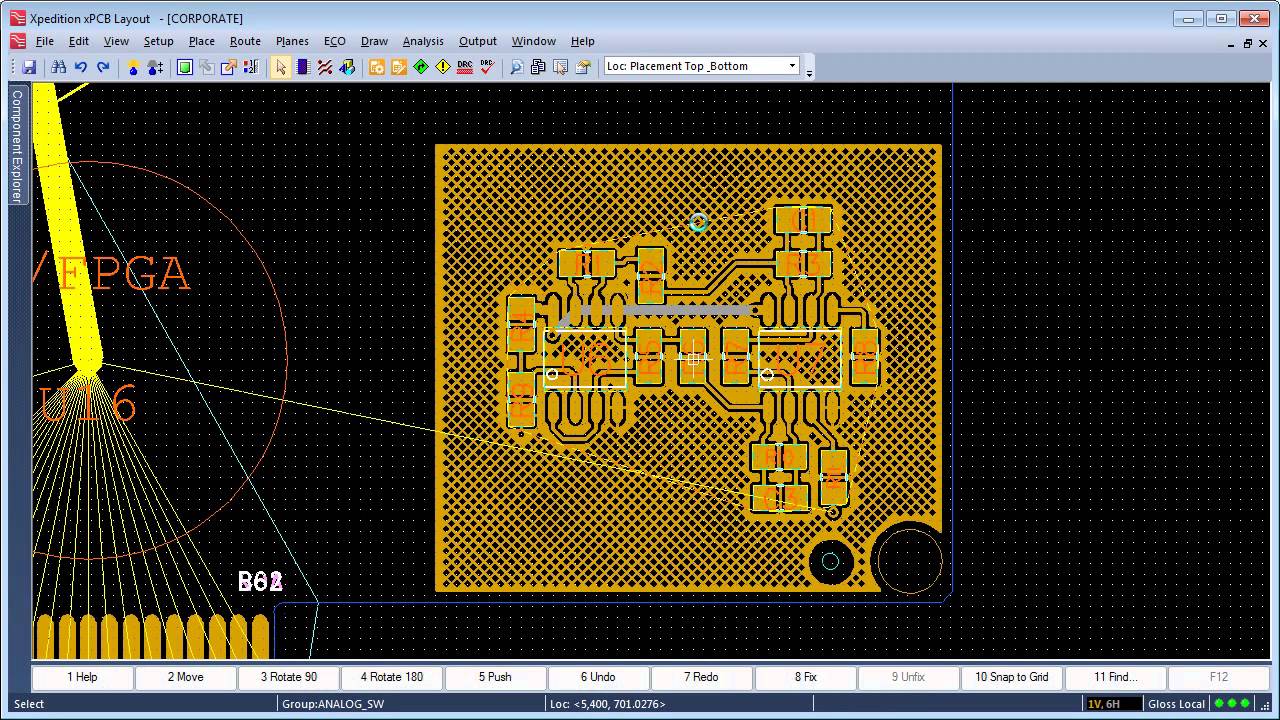Switch to Route mode icon
Viewport: 1280px width, 720px height.
pos(325,67)
